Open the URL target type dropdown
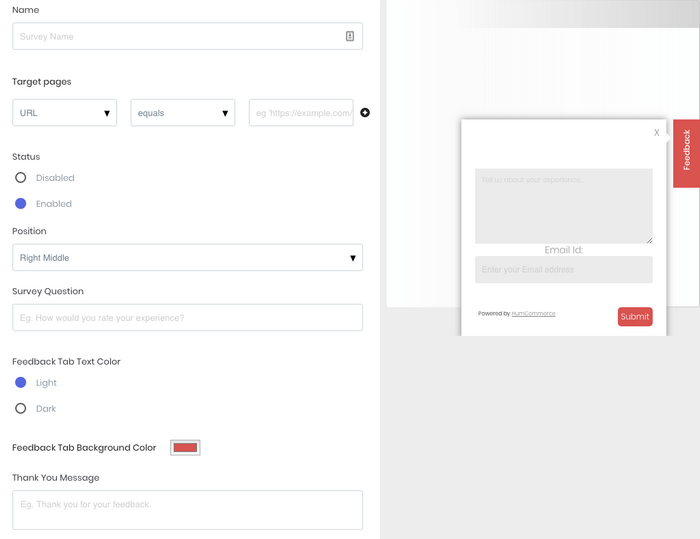 tap(65, 113)
